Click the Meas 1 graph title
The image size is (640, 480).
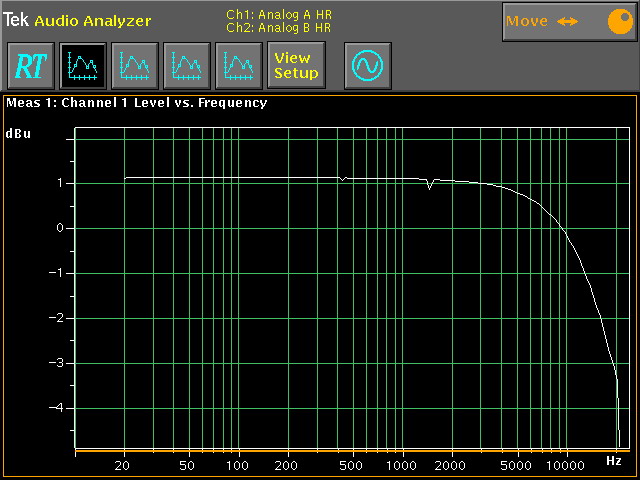click(x=137, y=102)
